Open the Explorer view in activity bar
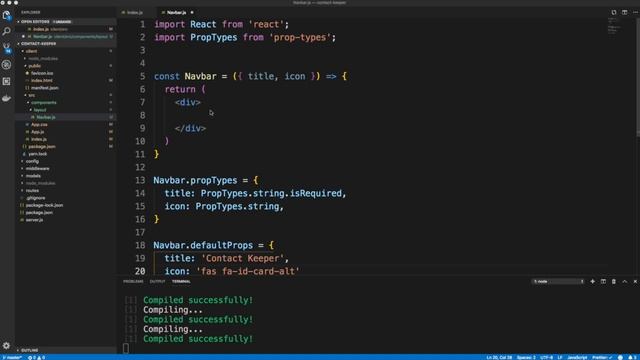This screenshot has width=640, height=360. [x=7, y=15]
